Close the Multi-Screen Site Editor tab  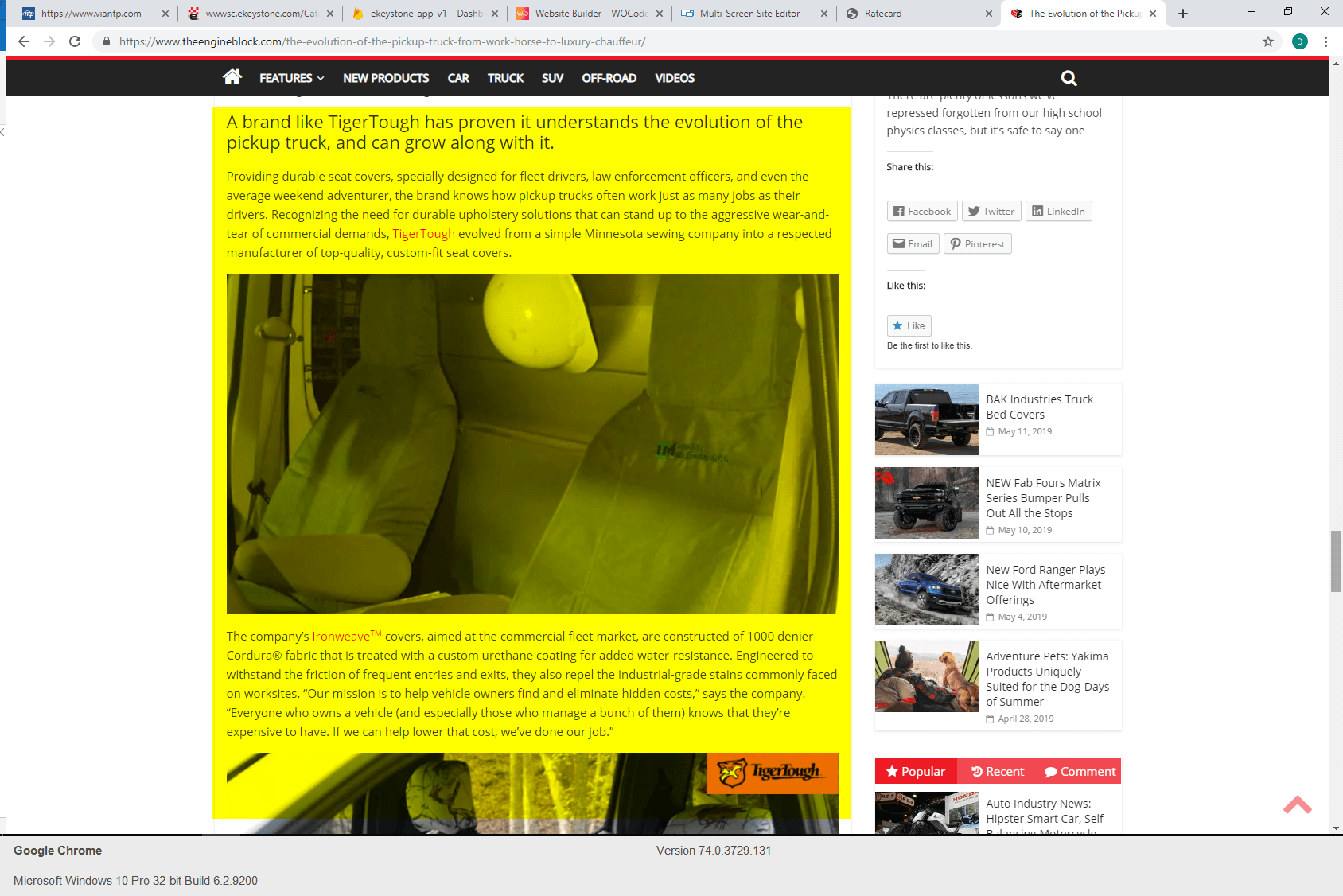tap(823, 14)
